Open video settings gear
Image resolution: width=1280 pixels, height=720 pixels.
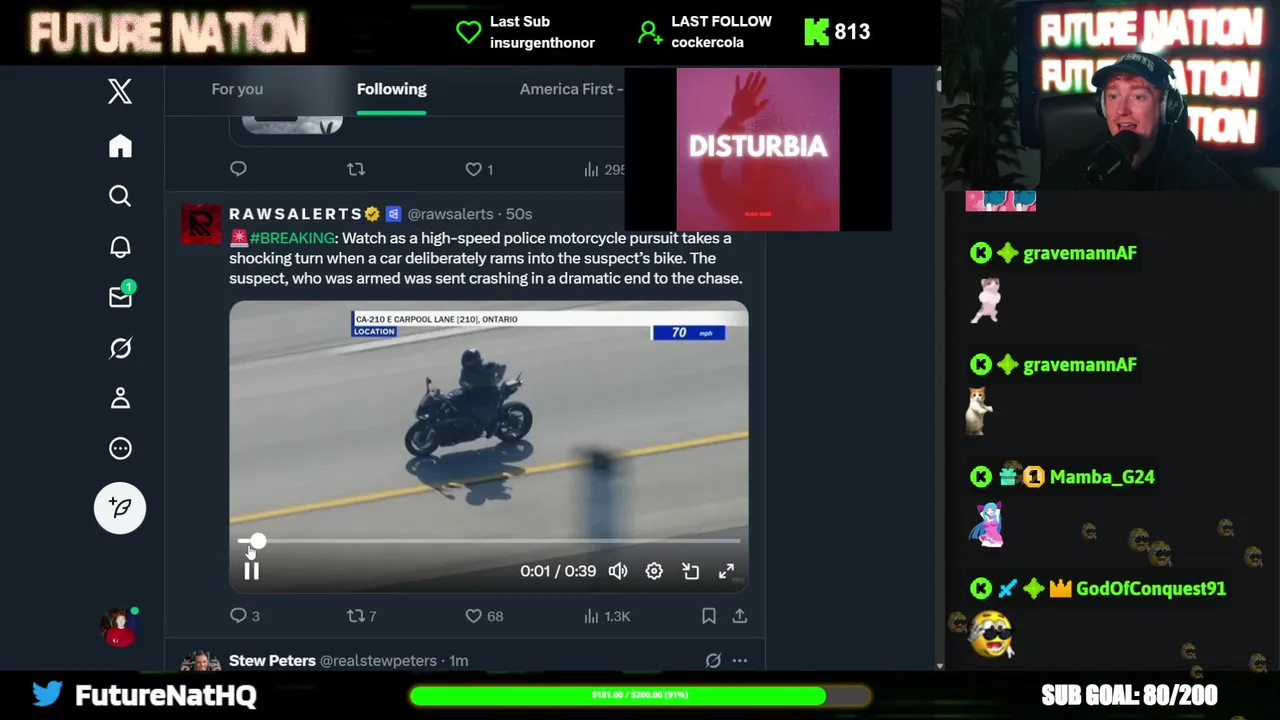click(x=654, y=571)
